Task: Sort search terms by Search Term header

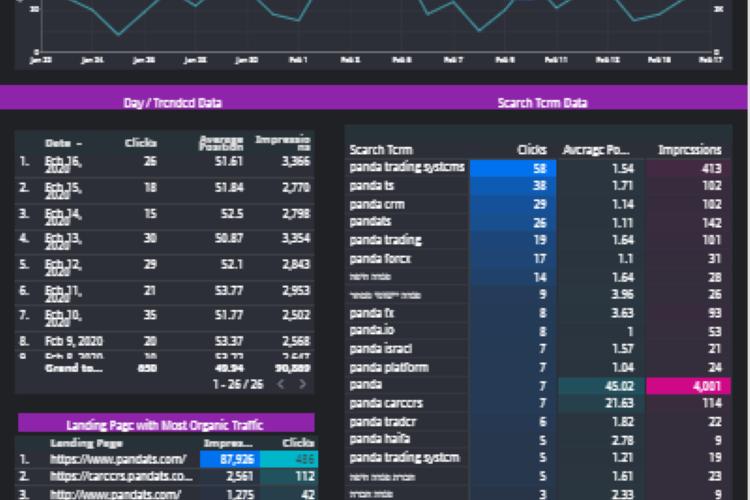Action: 381,150
